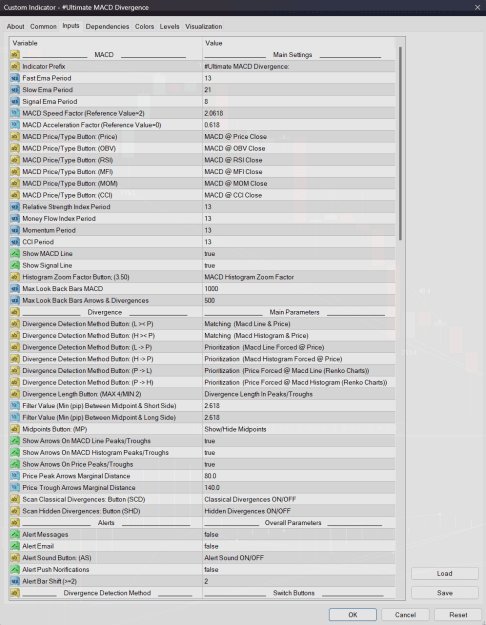Click bool icon beside Show Arrows On Price Peaks/Troughs

15,464
